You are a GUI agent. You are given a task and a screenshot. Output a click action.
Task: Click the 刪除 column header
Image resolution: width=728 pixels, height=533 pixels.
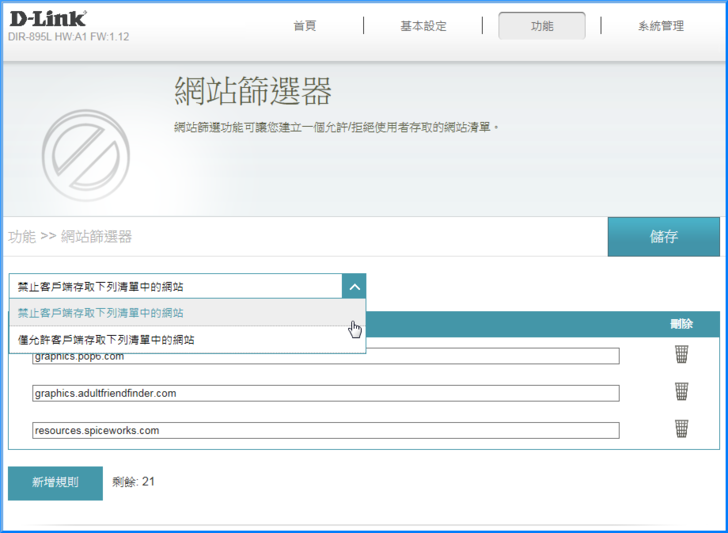point(681,324)
